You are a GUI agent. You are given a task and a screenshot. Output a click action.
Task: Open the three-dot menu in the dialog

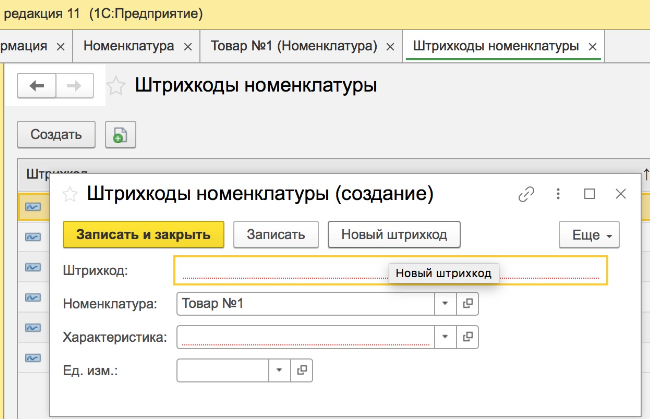(x=558, y=194)
